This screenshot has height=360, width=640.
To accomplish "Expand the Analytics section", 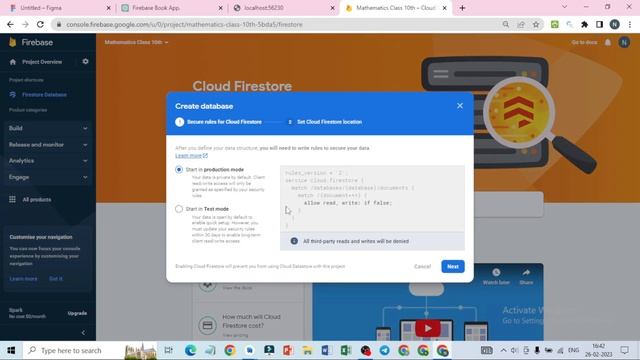I will (48, 161).
